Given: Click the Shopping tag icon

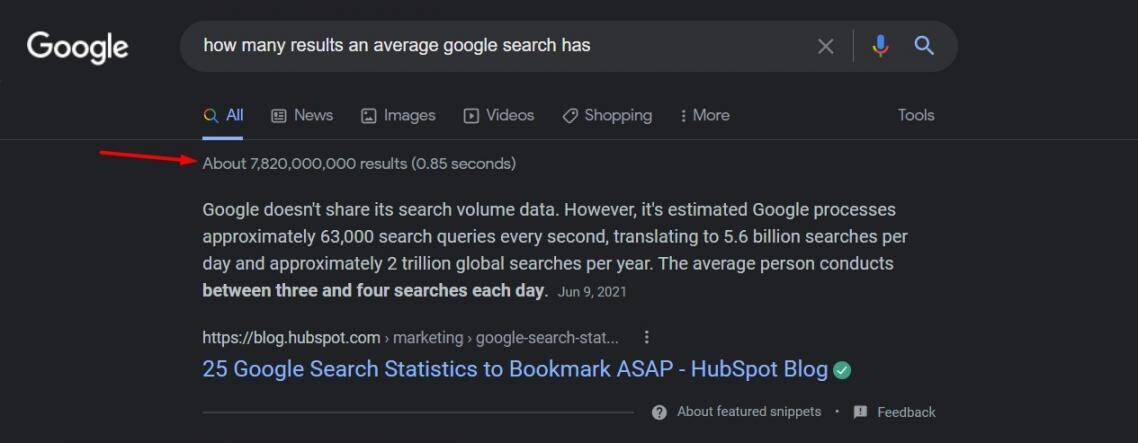Looking at the screenshot, I should click(570, 116).
